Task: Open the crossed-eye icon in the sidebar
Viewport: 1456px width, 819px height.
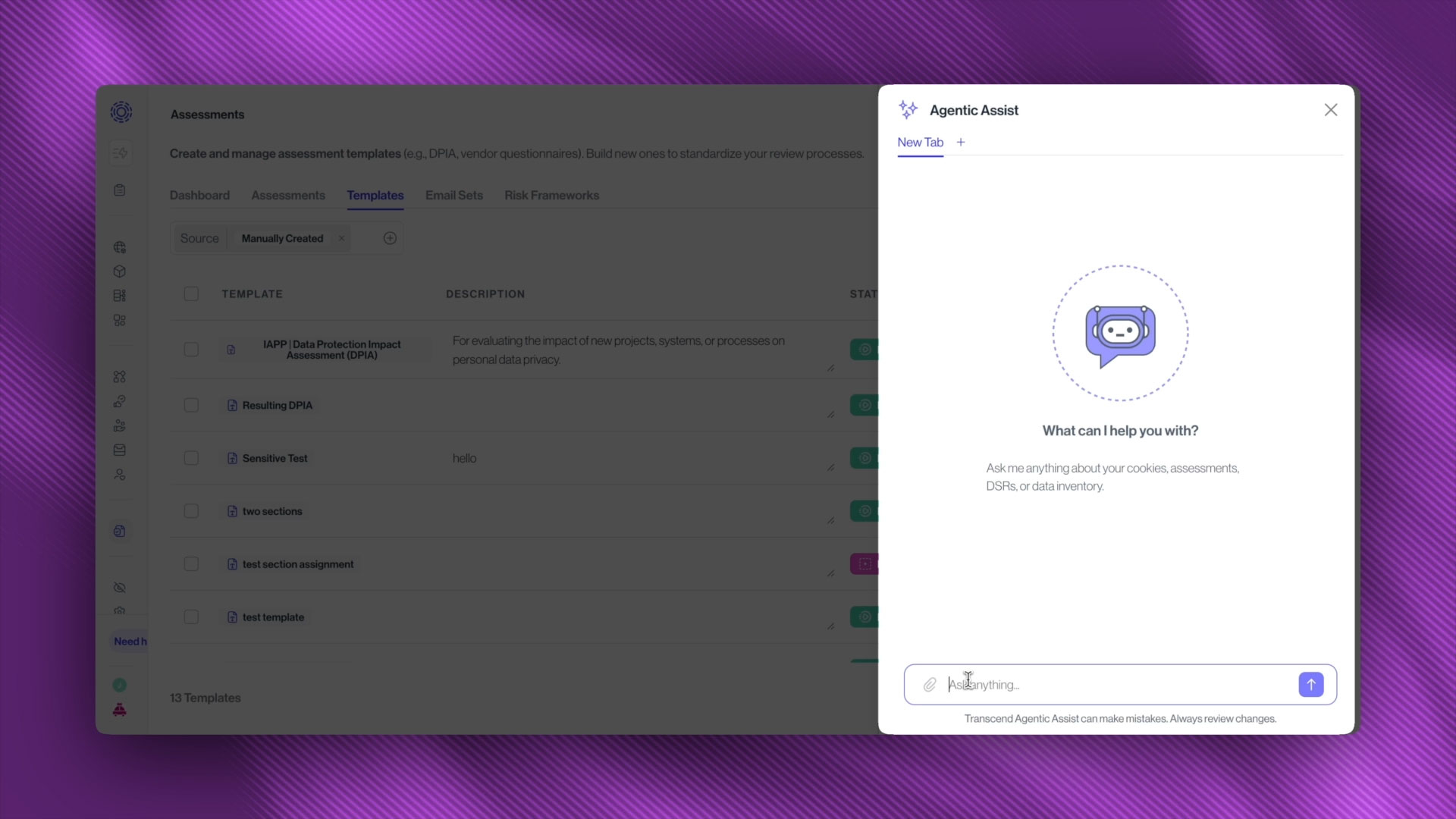Action: point(120,588)
